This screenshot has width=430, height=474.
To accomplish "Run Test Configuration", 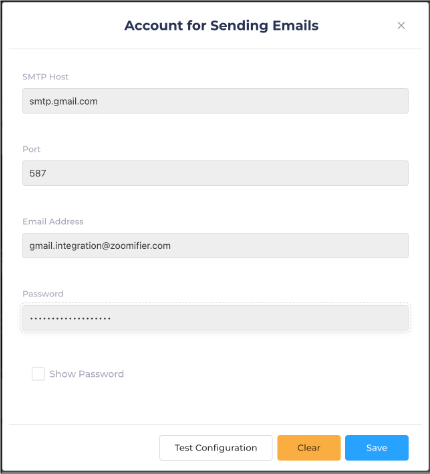I will [x=216, y=448].
